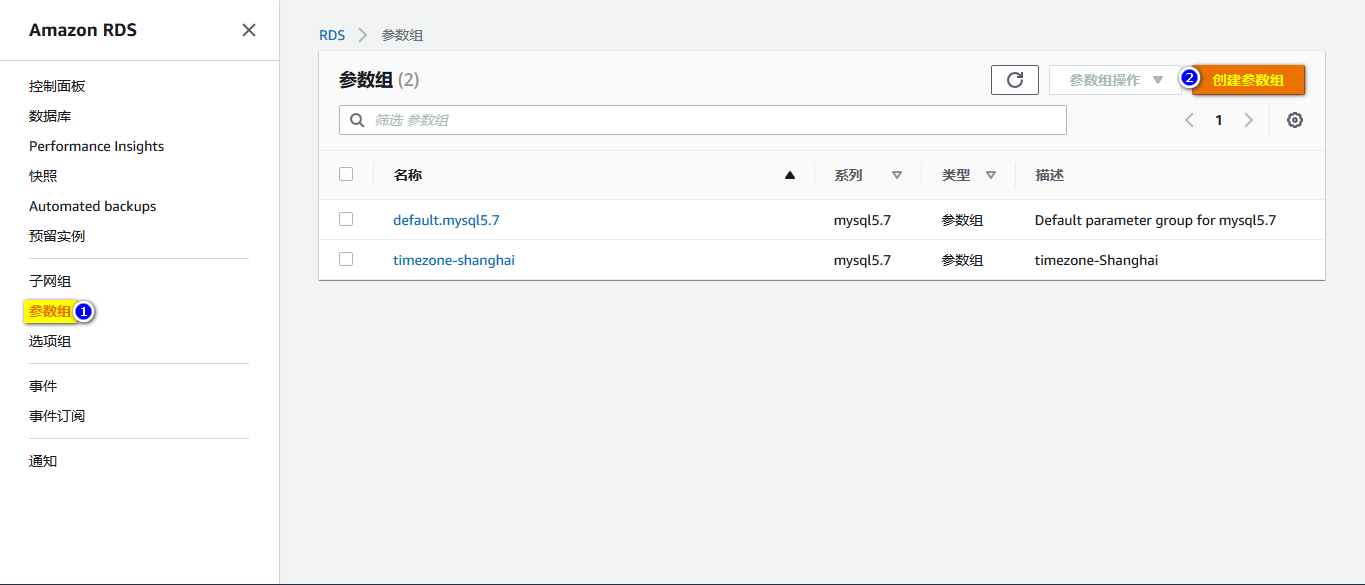Viewport: 1365px width, 585px height.
Task: Click 'Default parameter group for mysql5.7' description
Action: [x=1155, y=220]
